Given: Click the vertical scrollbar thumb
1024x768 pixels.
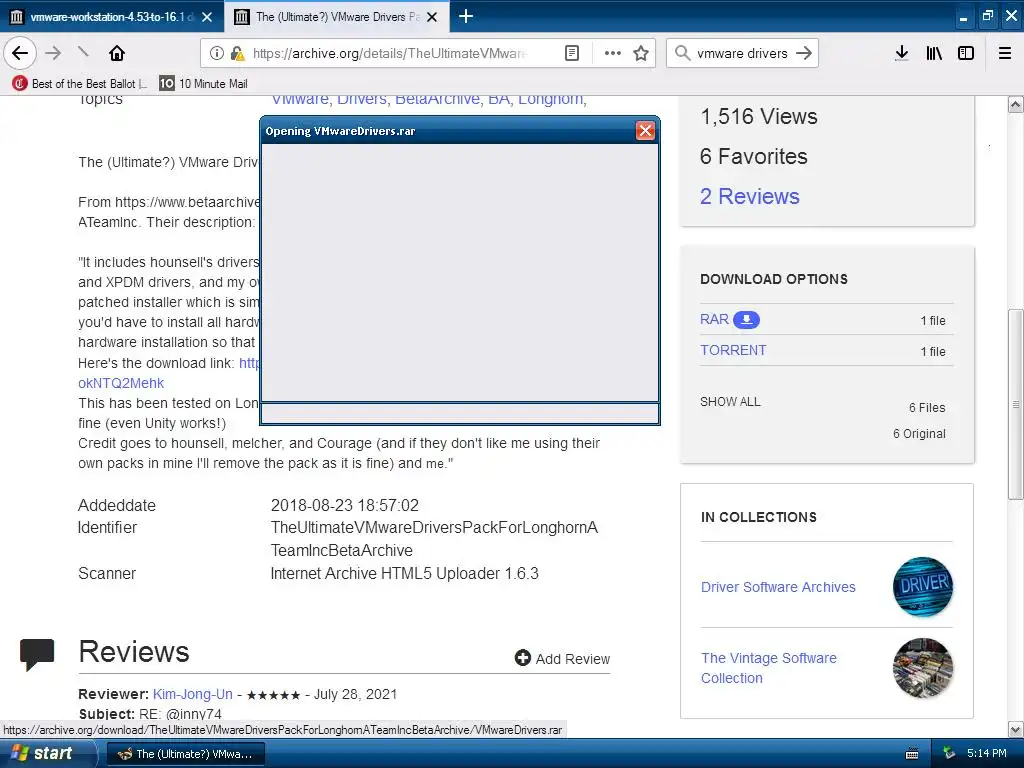Looking at the screenshot, I should pyautogui.click(x=1016, y=404).
